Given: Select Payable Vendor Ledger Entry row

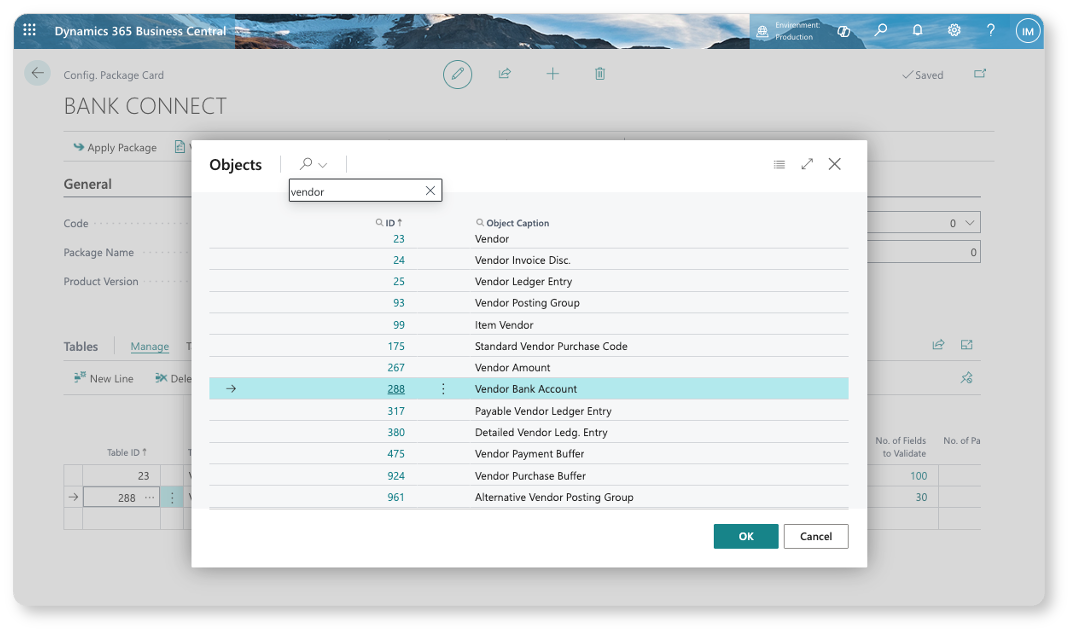Looking at the screenshot, I should click(528, 411).
